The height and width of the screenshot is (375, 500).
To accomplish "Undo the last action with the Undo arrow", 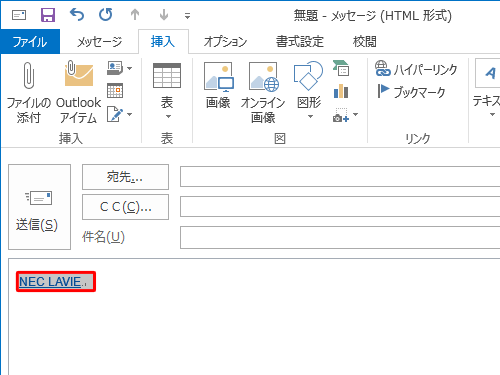I will (77, 15).
